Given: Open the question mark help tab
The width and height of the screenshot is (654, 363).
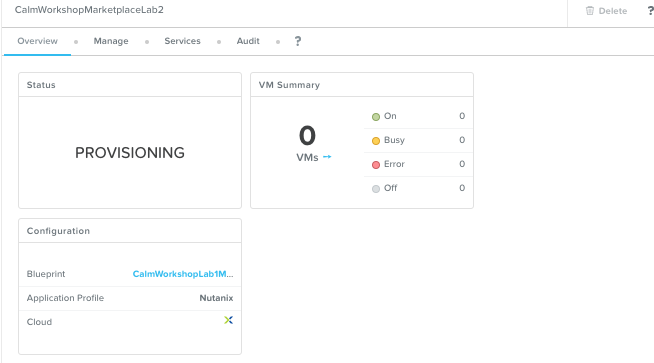Looking at the screenshot, I should [x=298, y=41].
